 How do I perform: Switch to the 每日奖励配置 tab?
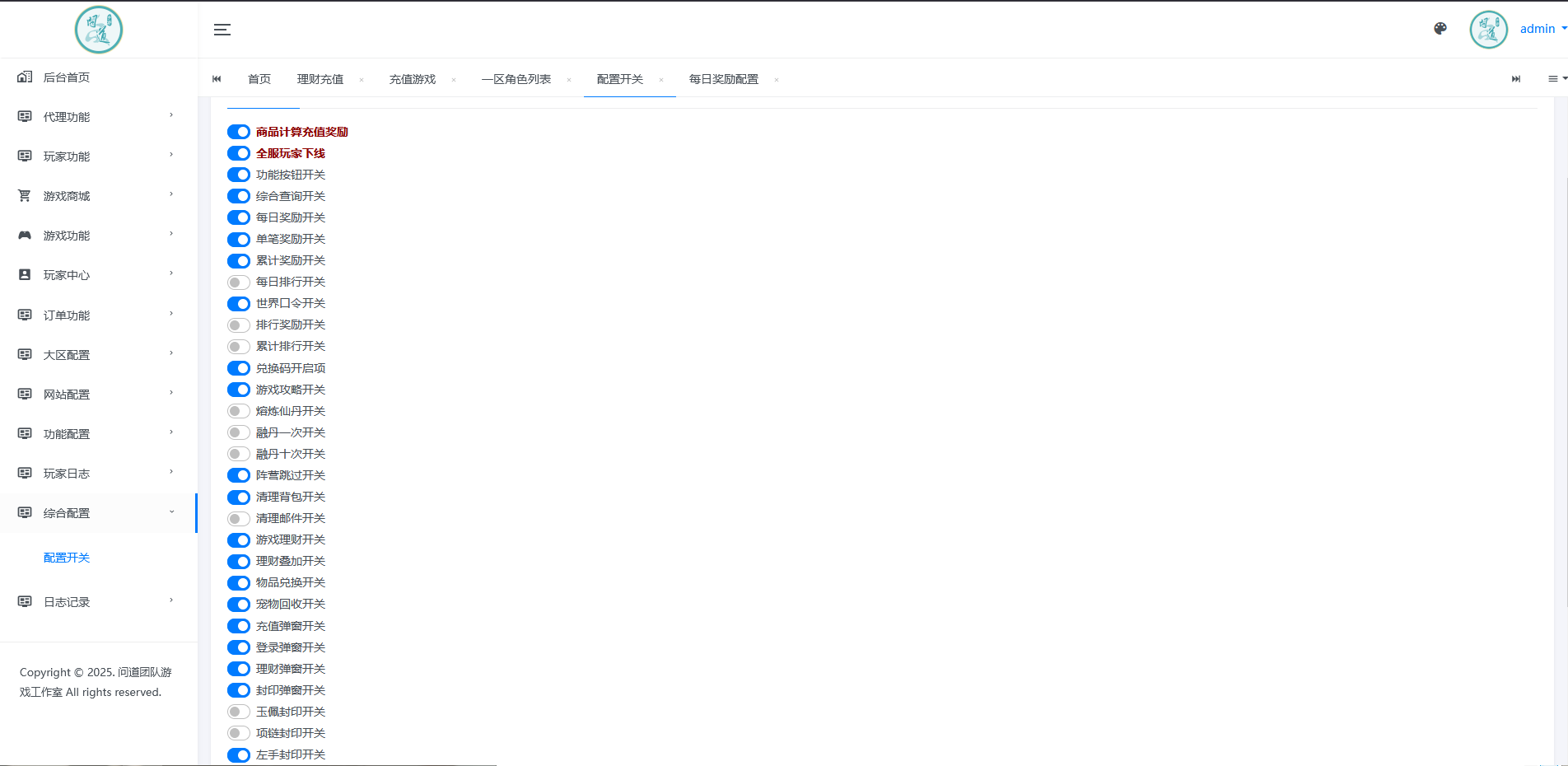pos(723,78)
